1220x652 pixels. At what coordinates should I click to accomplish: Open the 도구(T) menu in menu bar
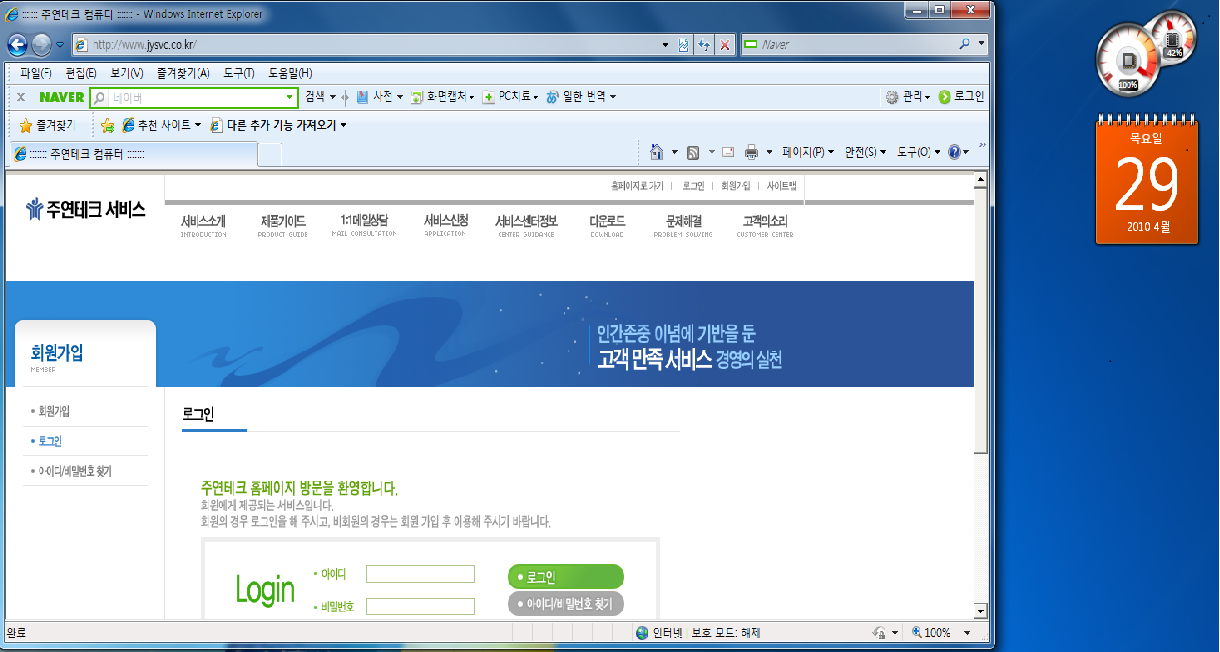[x=238, y=73]
